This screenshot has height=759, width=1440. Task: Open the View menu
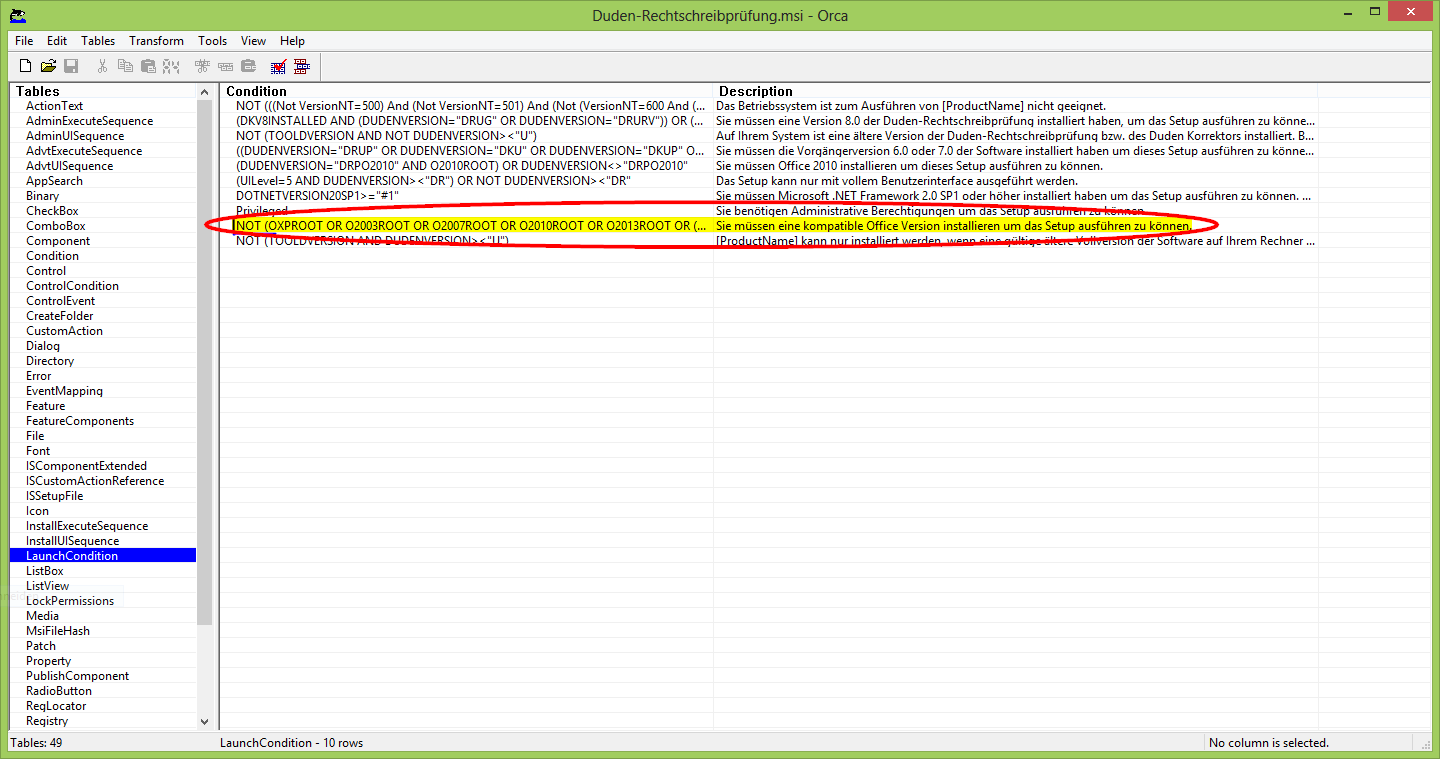(x=253, y=41)
